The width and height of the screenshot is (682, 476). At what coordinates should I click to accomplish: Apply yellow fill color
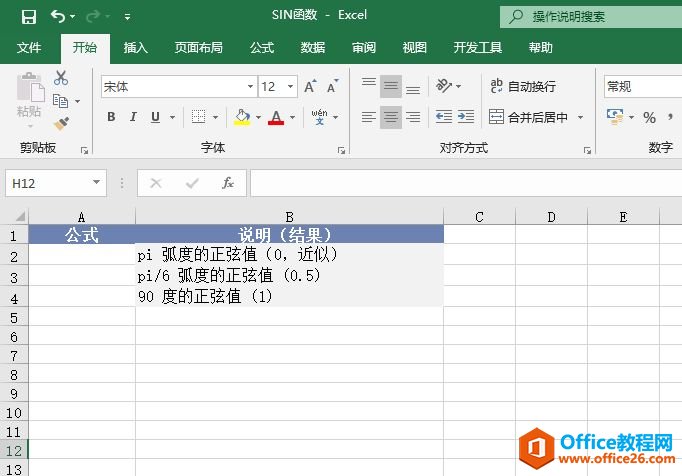[242, 117]
